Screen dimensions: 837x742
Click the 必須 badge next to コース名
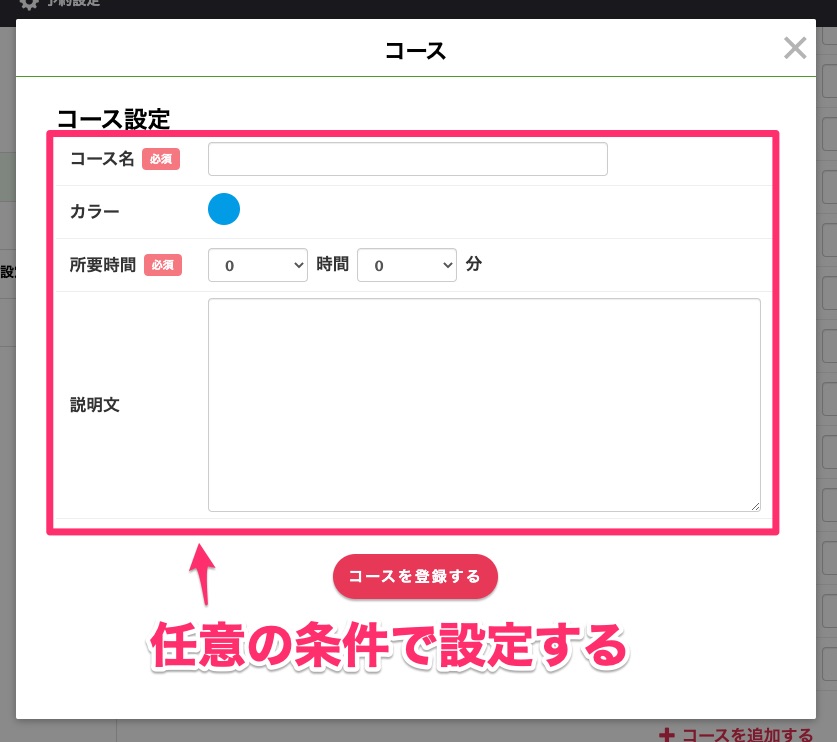pos(161,159)
